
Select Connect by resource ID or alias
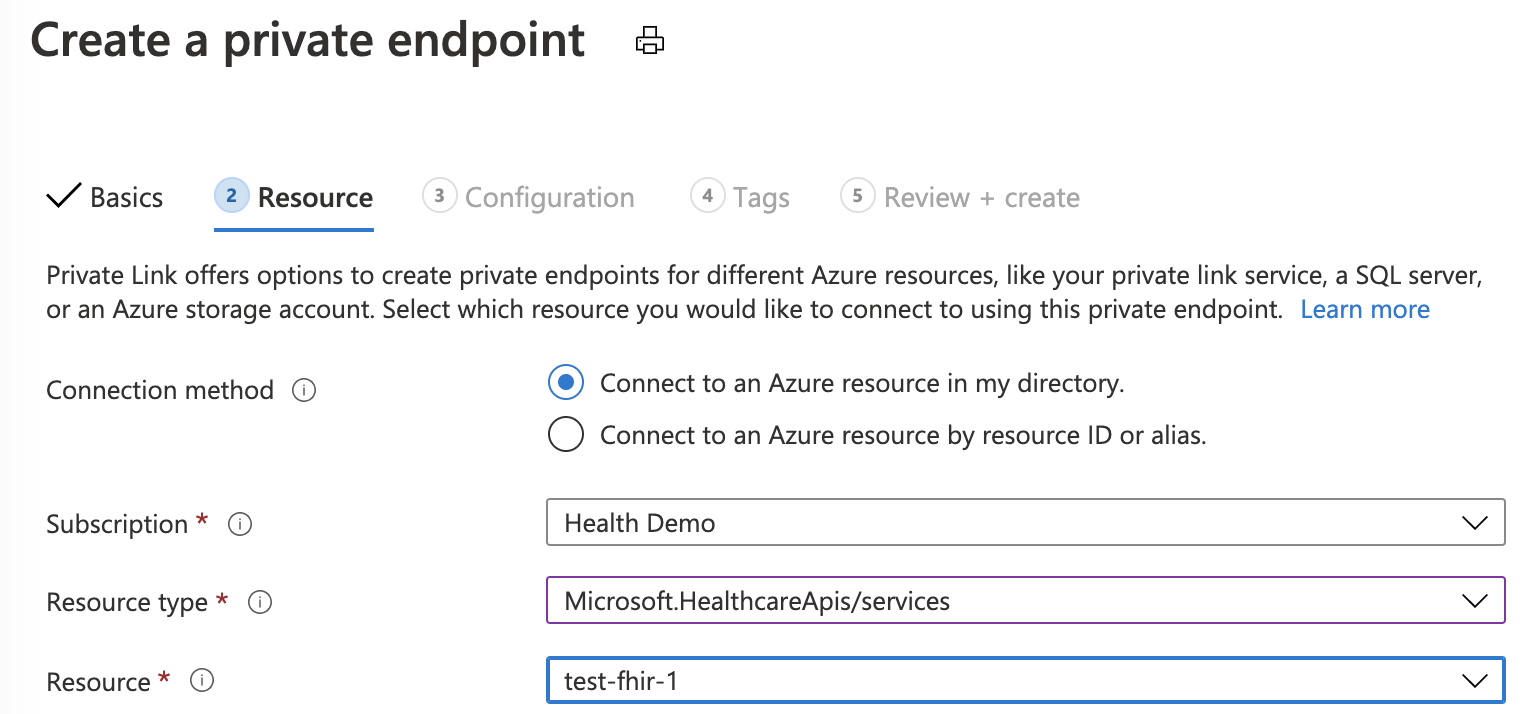(566, 435)
